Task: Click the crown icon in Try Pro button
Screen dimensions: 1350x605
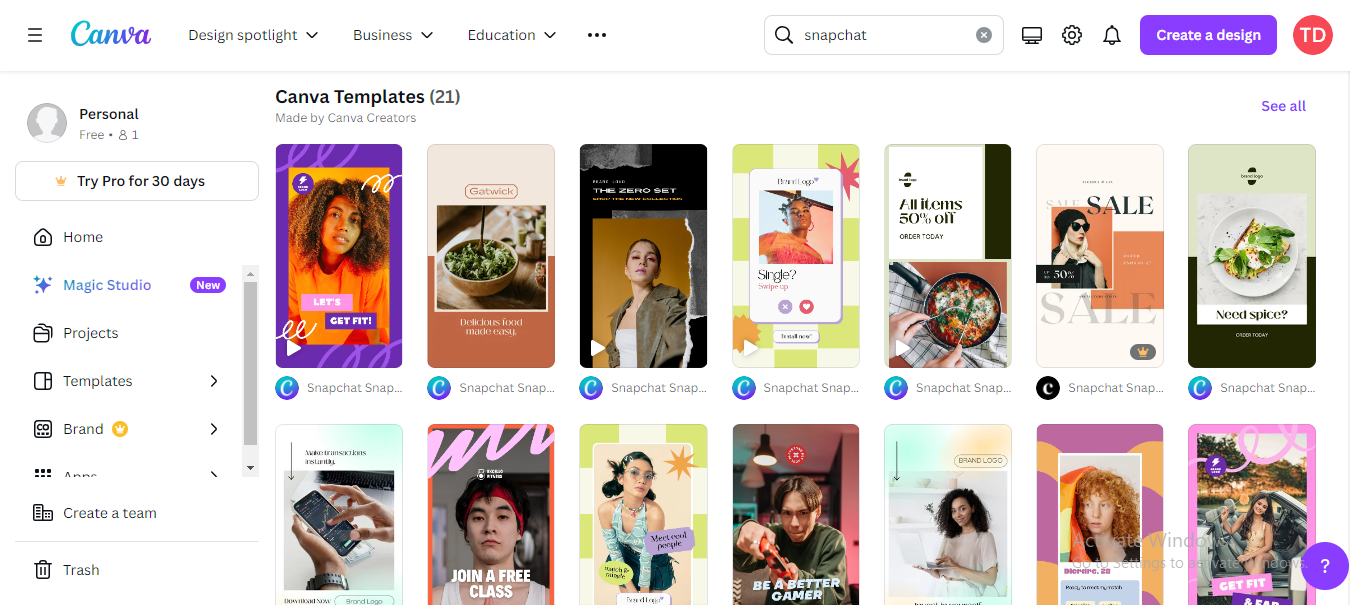Action: click(x=61, y=181)
